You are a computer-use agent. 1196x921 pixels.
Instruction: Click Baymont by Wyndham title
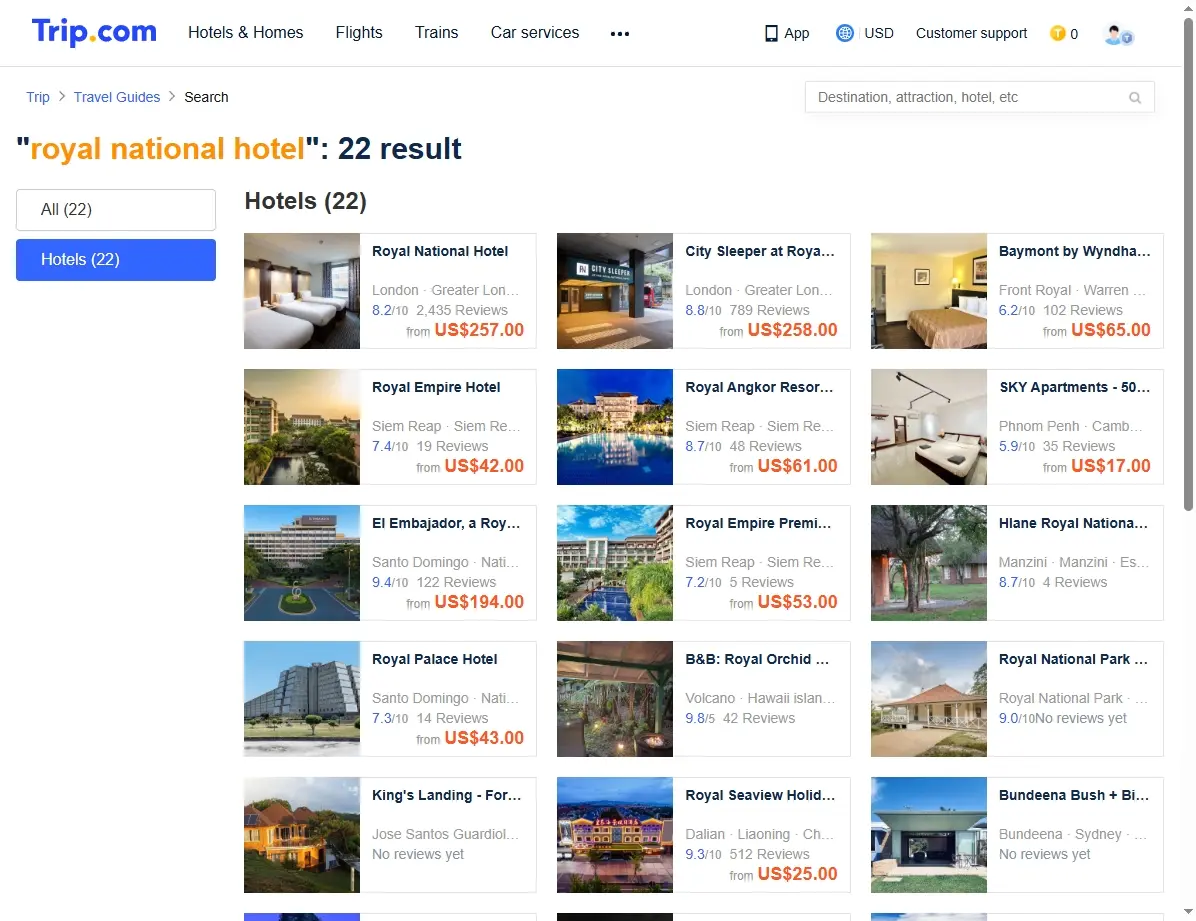pyautogui.click(x=1074, y=251)
